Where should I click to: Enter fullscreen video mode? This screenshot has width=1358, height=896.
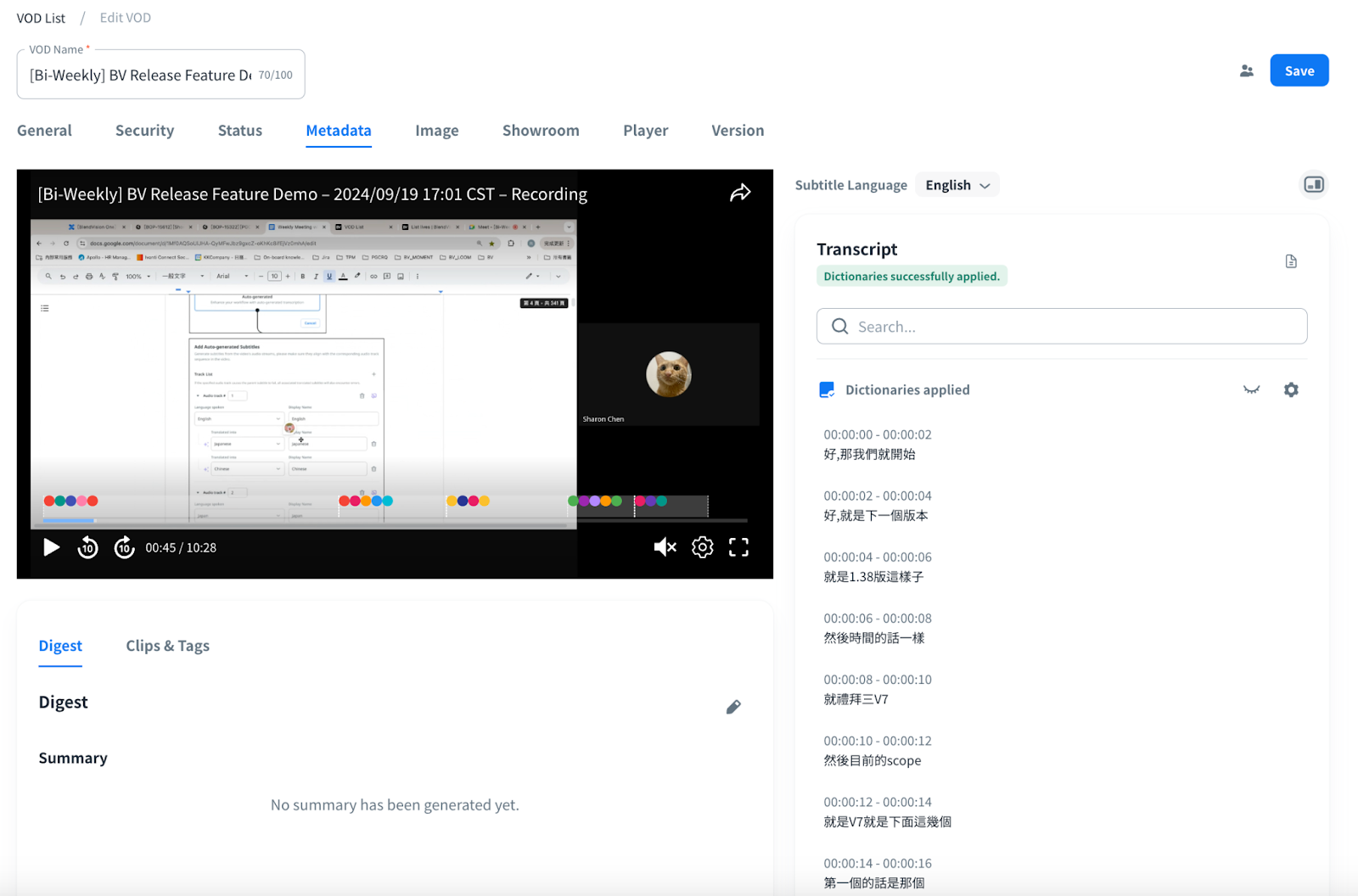click(x=738, y=547)
